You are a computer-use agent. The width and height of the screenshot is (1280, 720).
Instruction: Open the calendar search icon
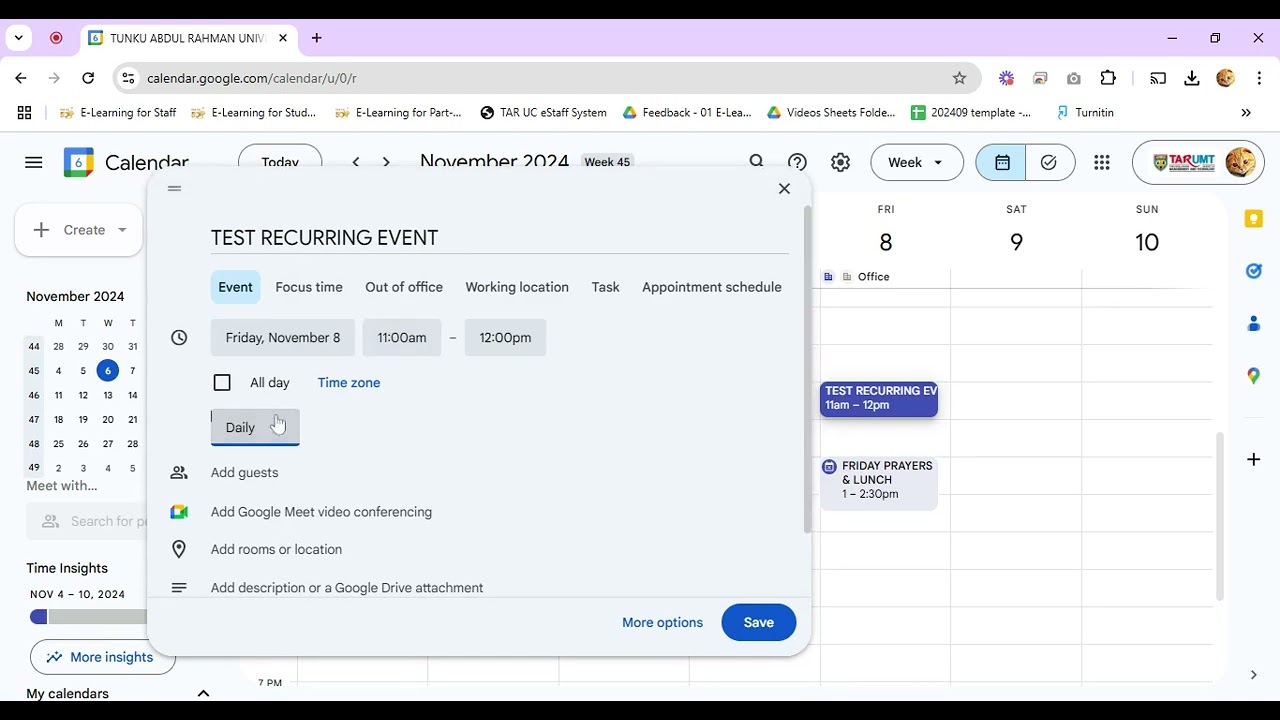point(757,162)
